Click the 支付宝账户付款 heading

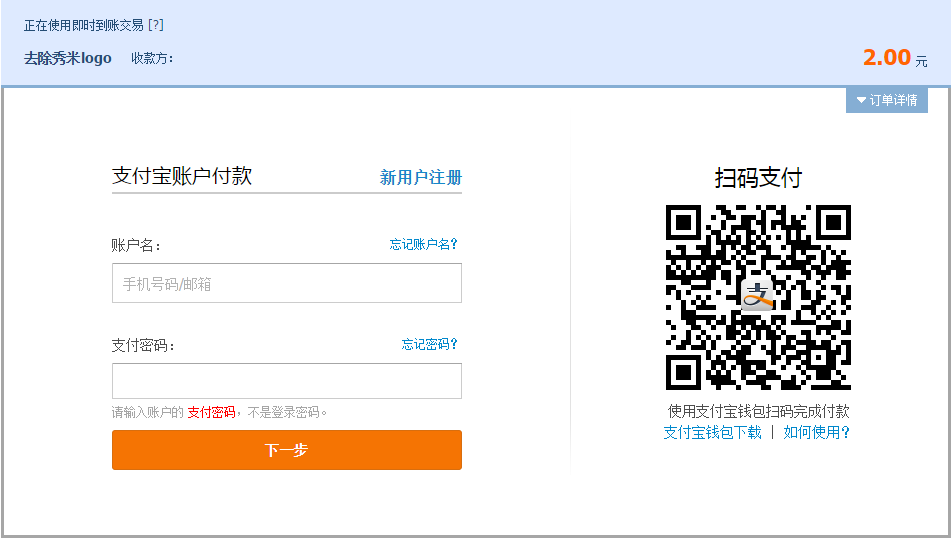pos(182,176)
